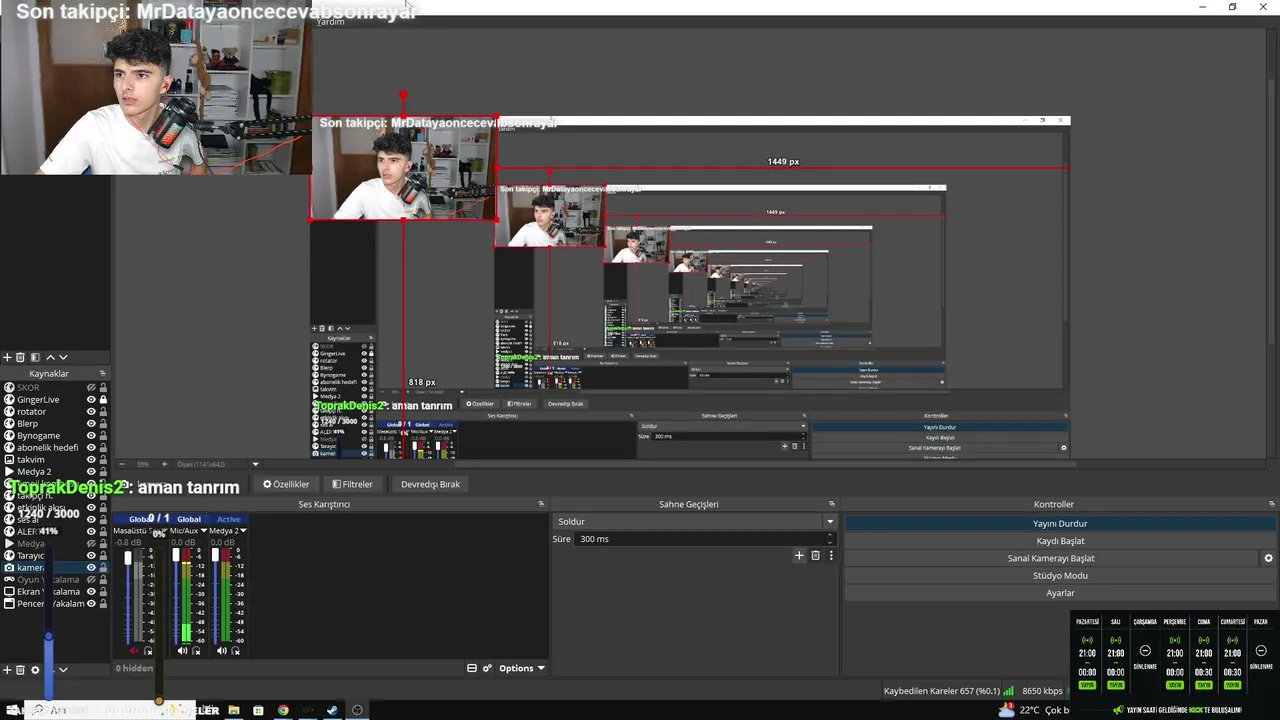Open virtual camera settings gear
Viewport: 1280px width, 720px height.
pyautogui.click(x=1269, y=558)
